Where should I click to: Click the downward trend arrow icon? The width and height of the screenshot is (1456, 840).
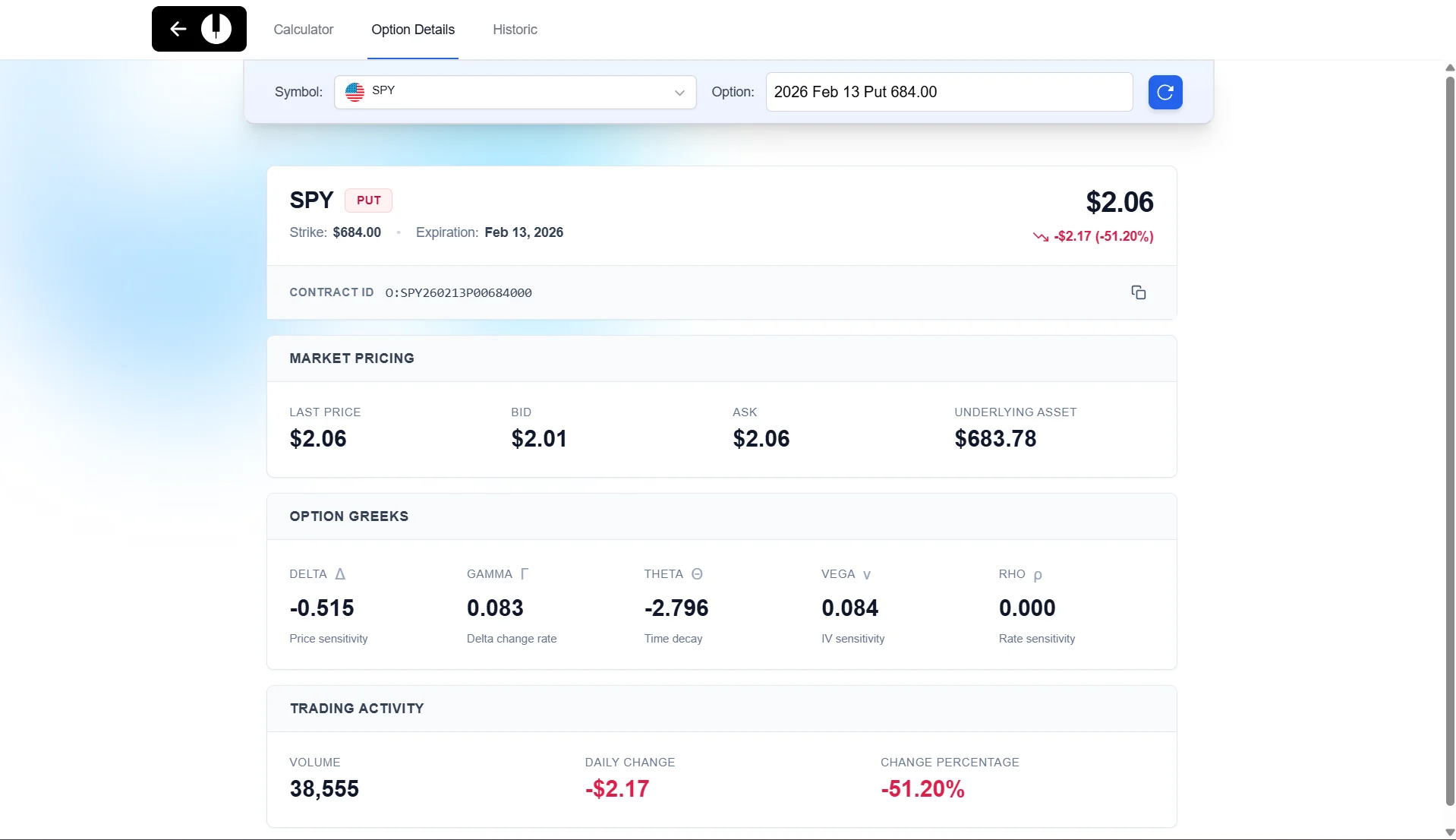pos(1041,236)
